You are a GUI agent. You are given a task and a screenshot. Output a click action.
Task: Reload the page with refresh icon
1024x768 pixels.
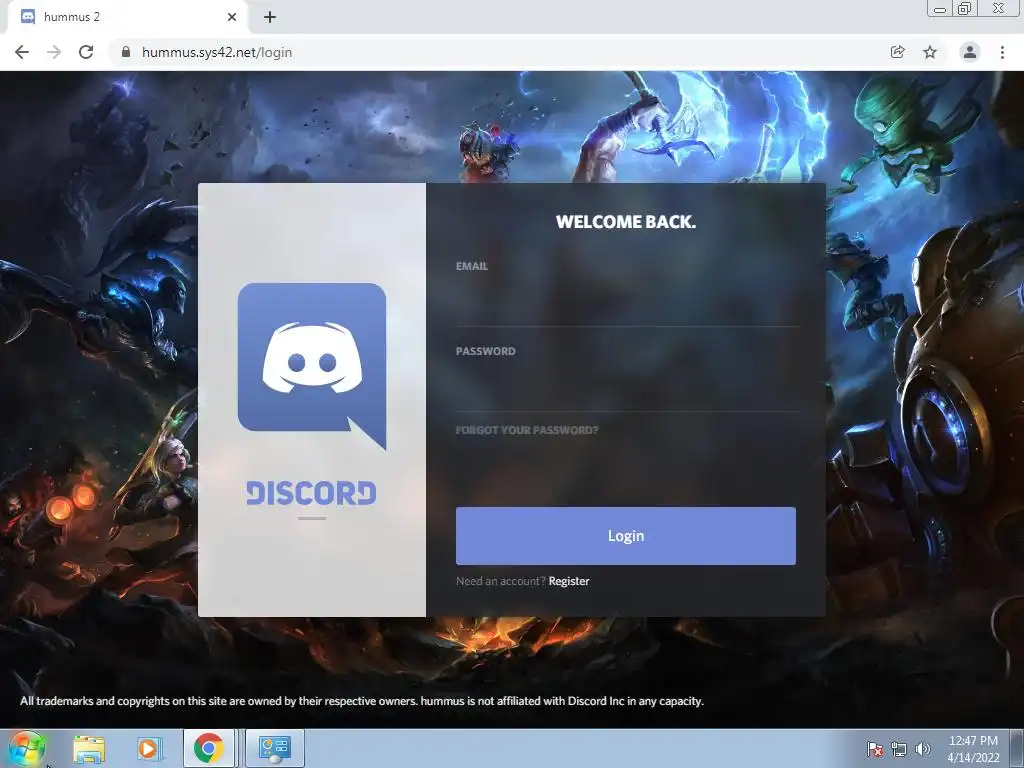(86, 52)
